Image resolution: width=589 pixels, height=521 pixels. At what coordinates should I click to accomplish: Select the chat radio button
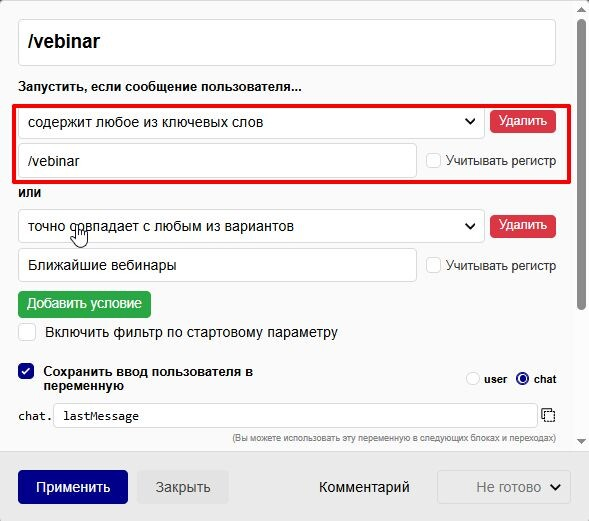click(522, 379)
